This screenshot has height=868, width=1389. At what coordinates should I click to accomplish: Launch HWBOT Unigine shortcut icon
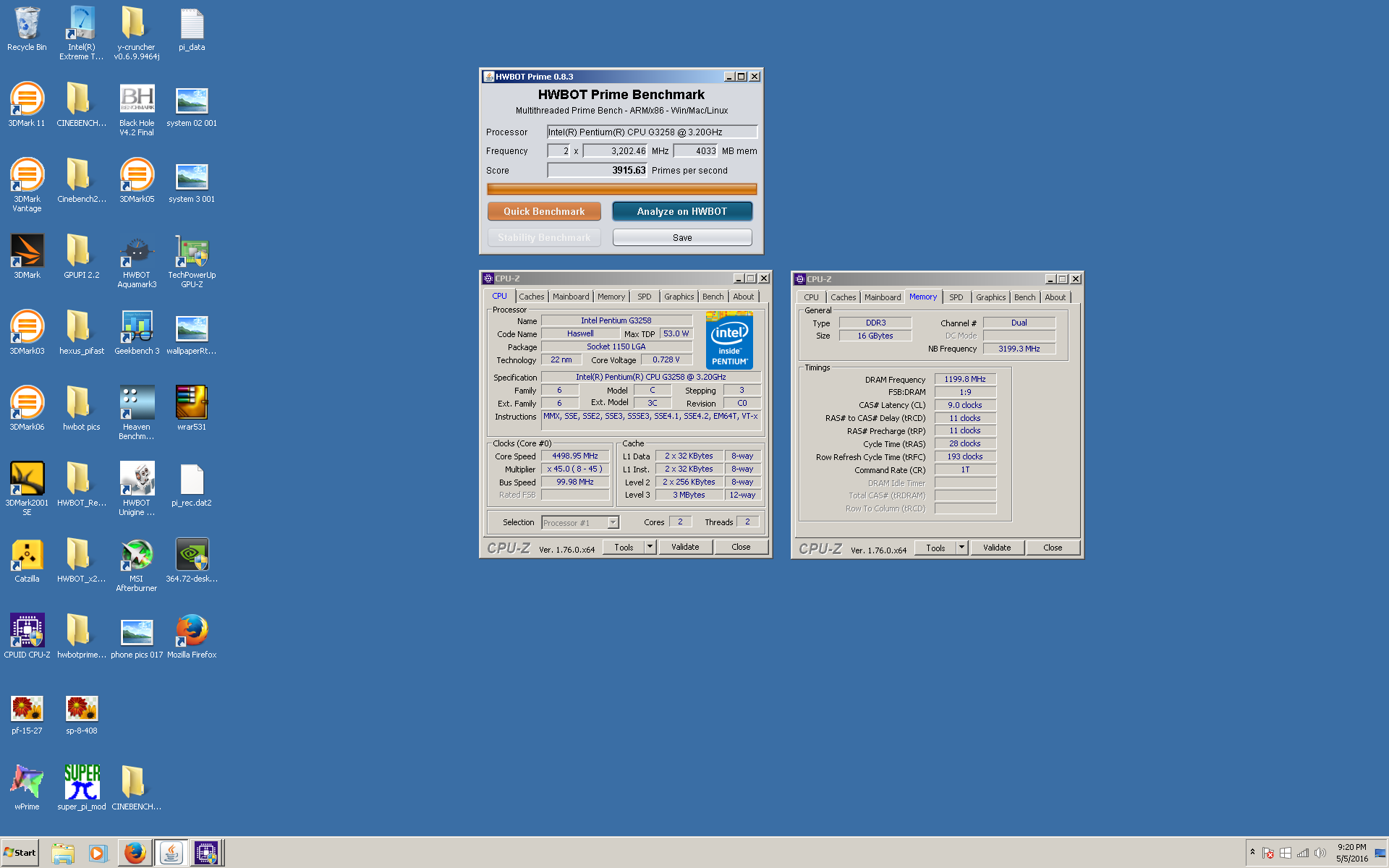pos(137,489)
